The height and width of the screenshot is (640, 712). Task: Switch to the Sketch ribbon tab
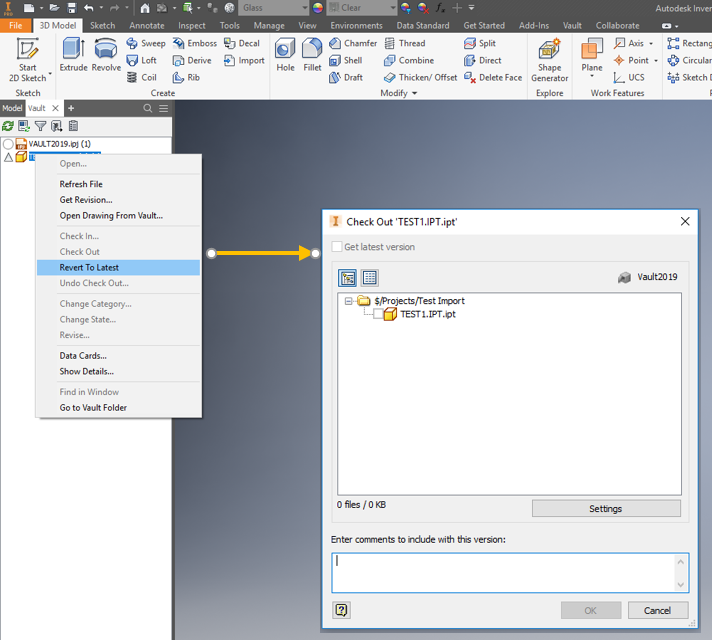coord(102,25)
